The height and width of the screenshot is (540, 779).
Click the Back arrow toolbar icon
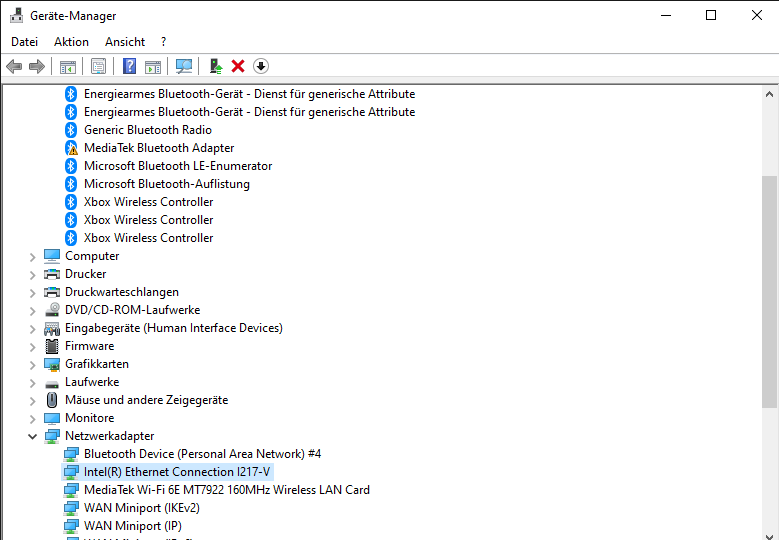(14, 66)
